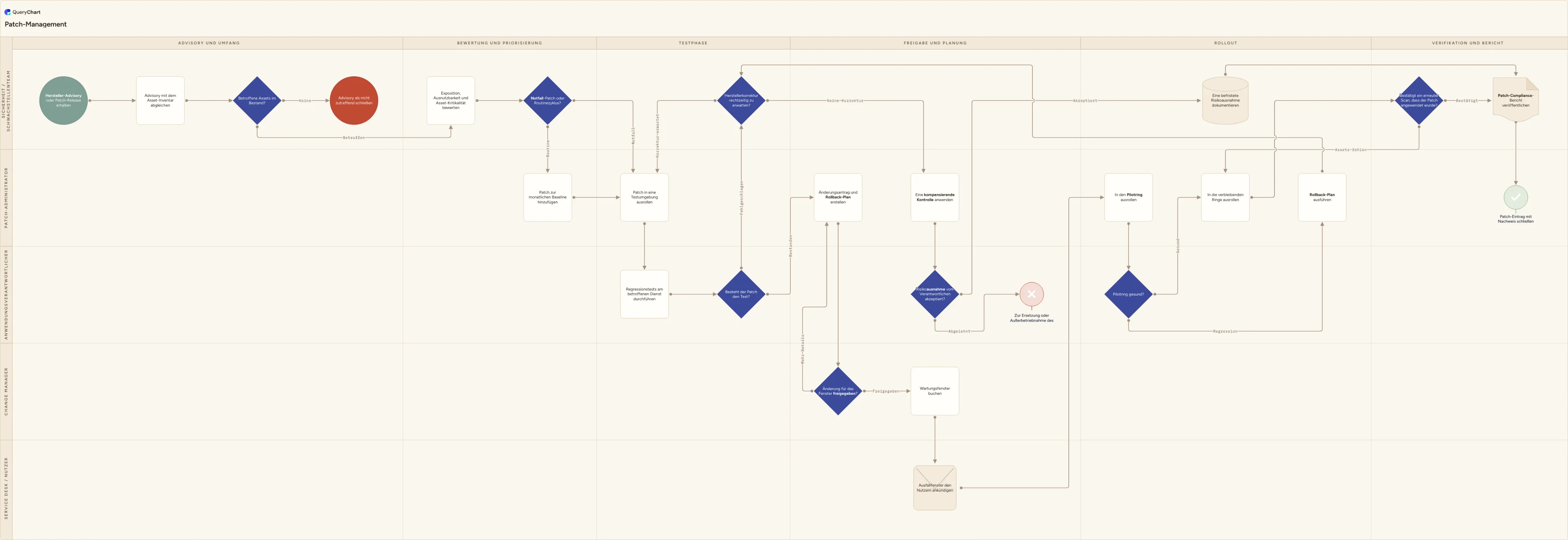1568x540 pixels.
Task: Select node 'In den Pilotring ausrollen'
Action: (1128, 197)
